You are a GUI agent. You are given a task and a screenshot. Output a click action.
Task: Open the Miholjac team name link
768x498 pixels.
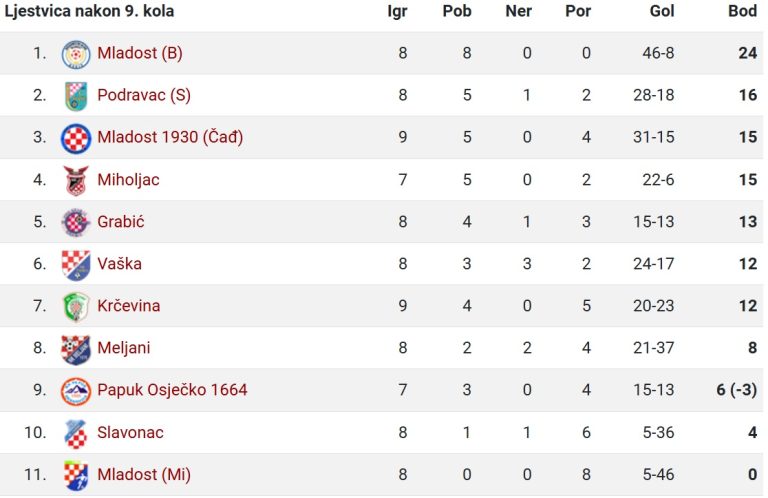click(x=128, y=180)
